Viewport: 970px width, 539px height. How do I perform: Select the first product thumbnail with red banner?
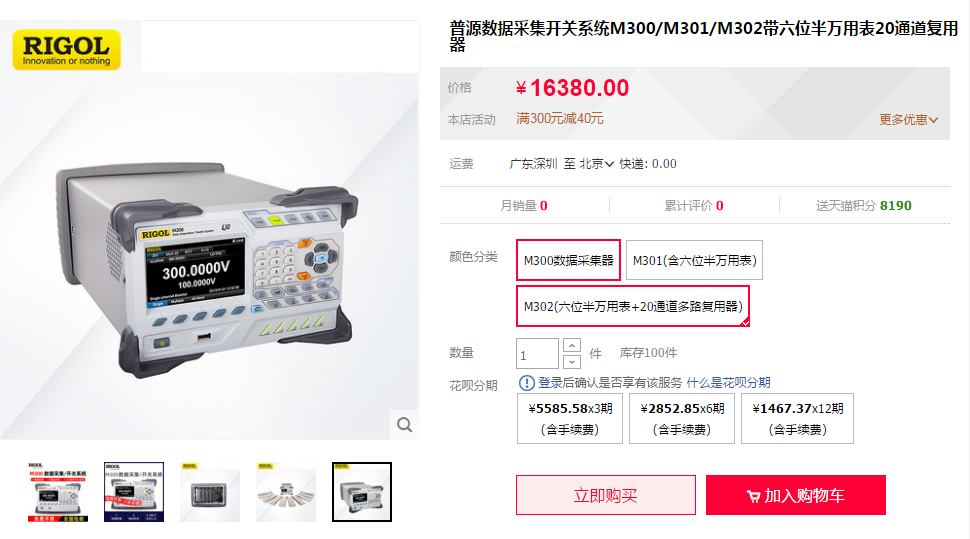click(58, 492)
